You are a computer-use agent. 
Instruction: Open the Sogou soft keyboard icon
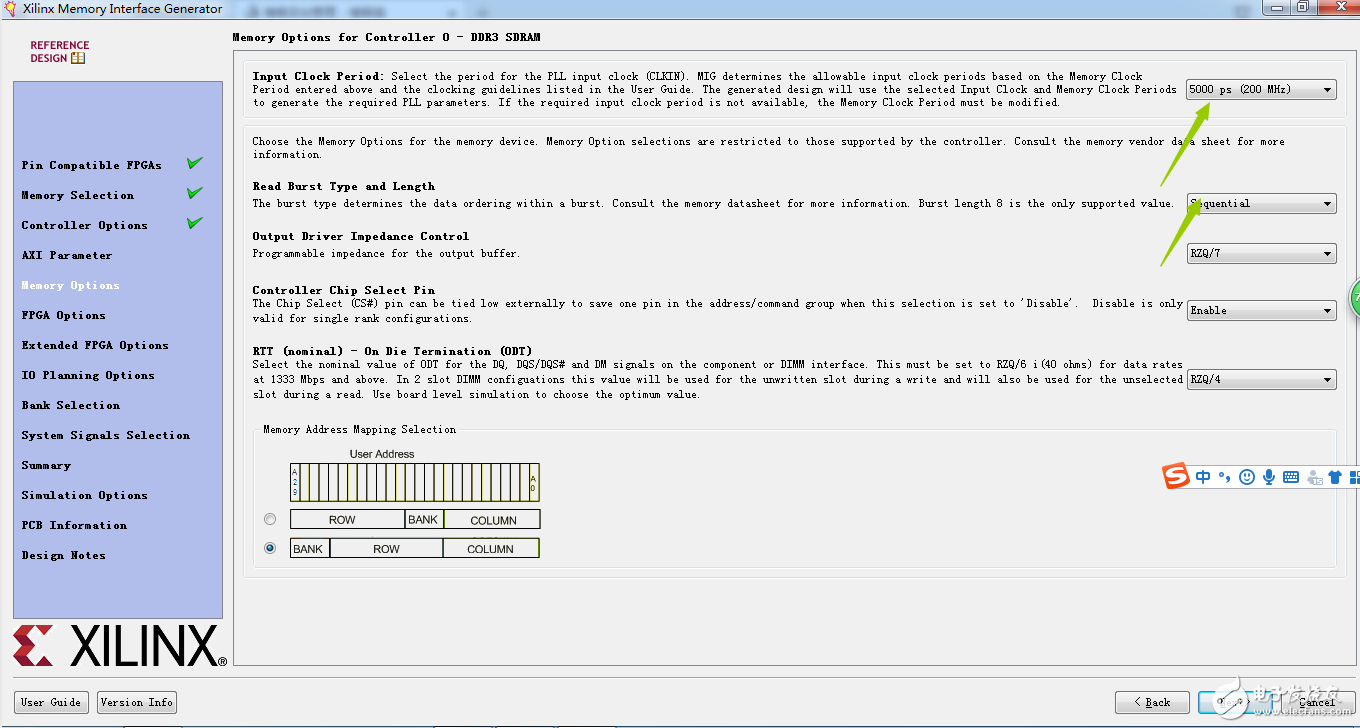click(1291, 477)
